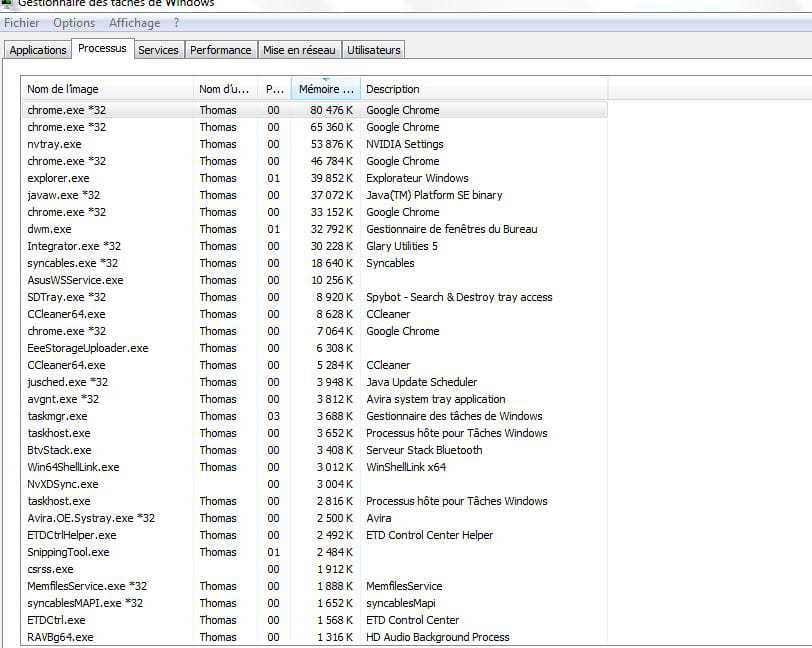
Task: Click the '5 284 K' CCleaner memory value
Action: click(x=335, y=365)
